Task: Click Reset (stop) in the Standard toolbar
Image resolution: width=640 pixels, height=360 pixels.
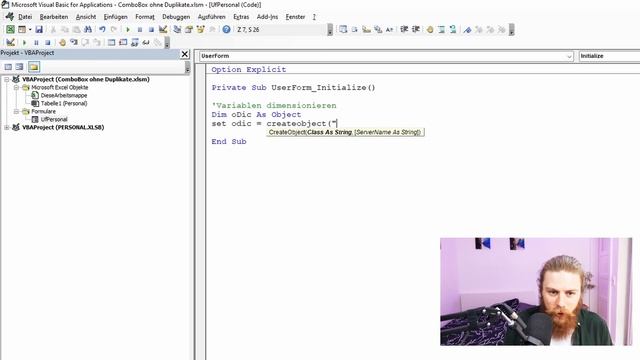Action: point(151,29)
